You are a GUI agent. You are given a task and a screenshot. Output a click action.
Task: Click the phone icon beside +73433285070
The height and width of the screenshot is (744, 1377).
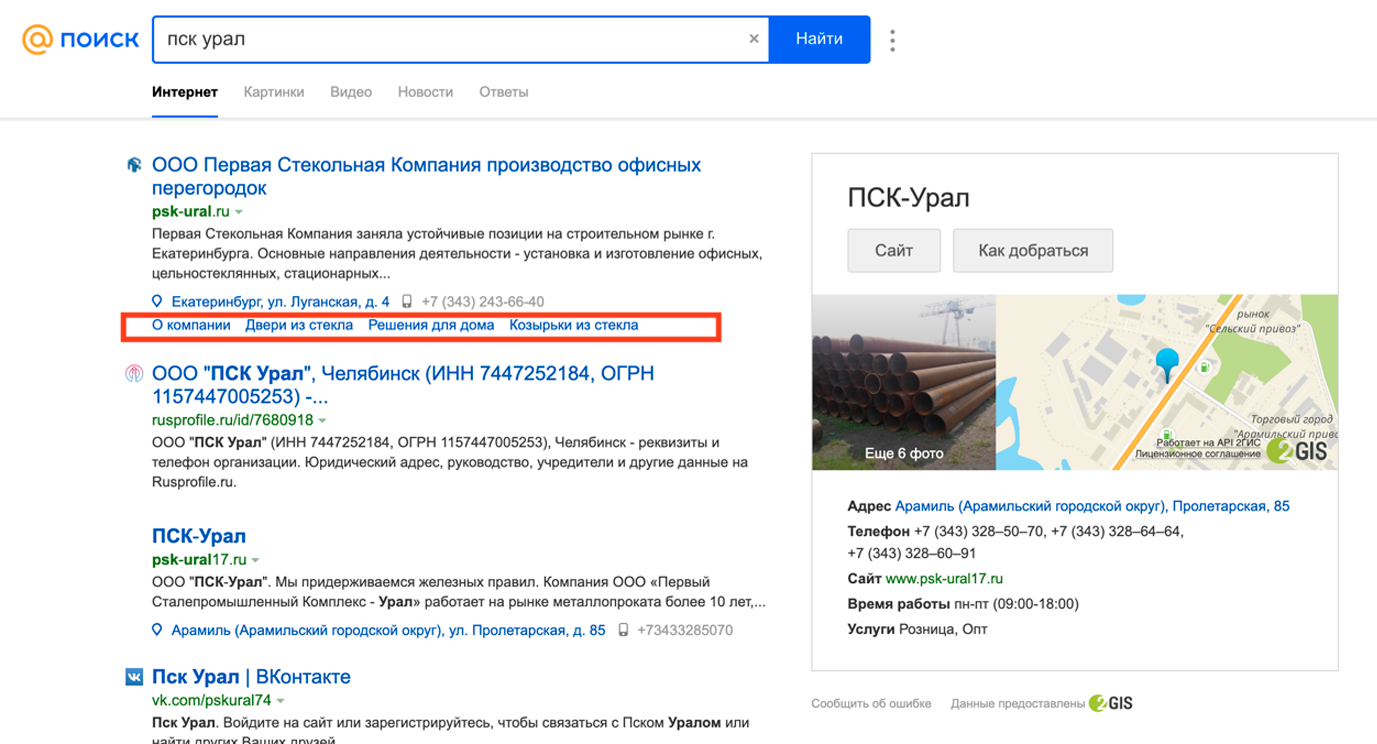623,631
